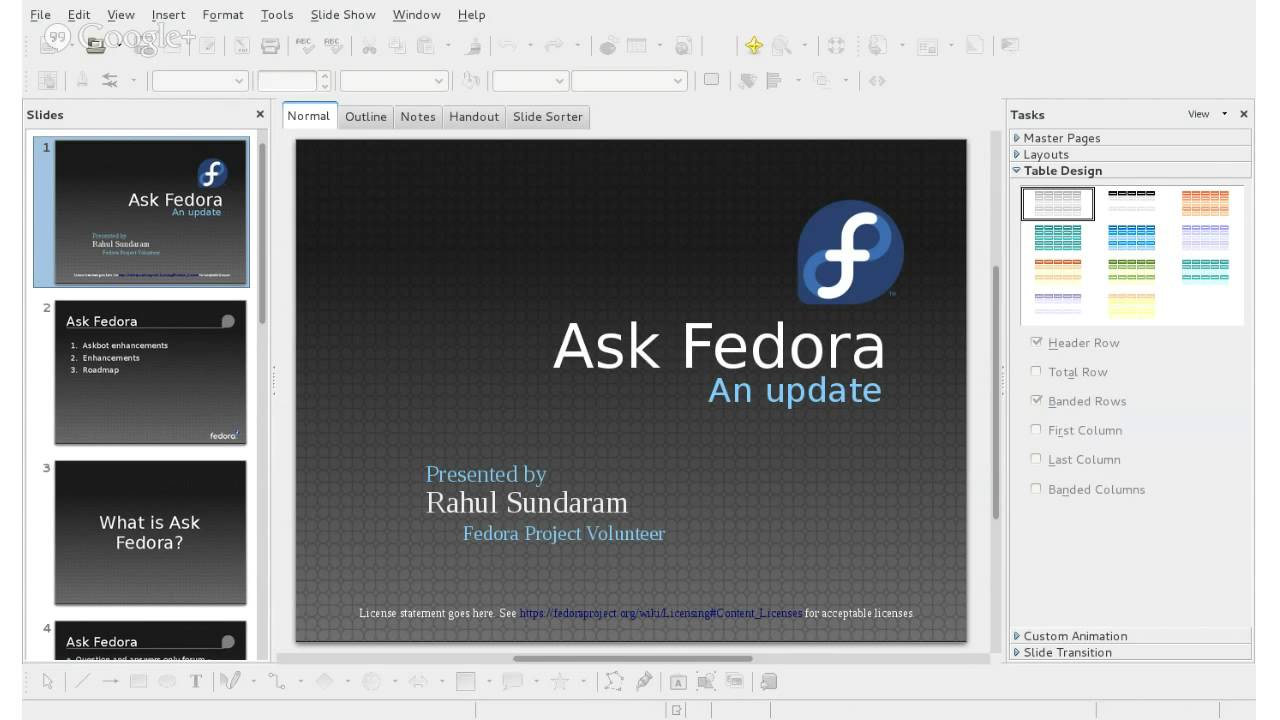Expand the Slide Transition section
Viewport: 1280px width, 720px height.
click(x=1131, y=652)
